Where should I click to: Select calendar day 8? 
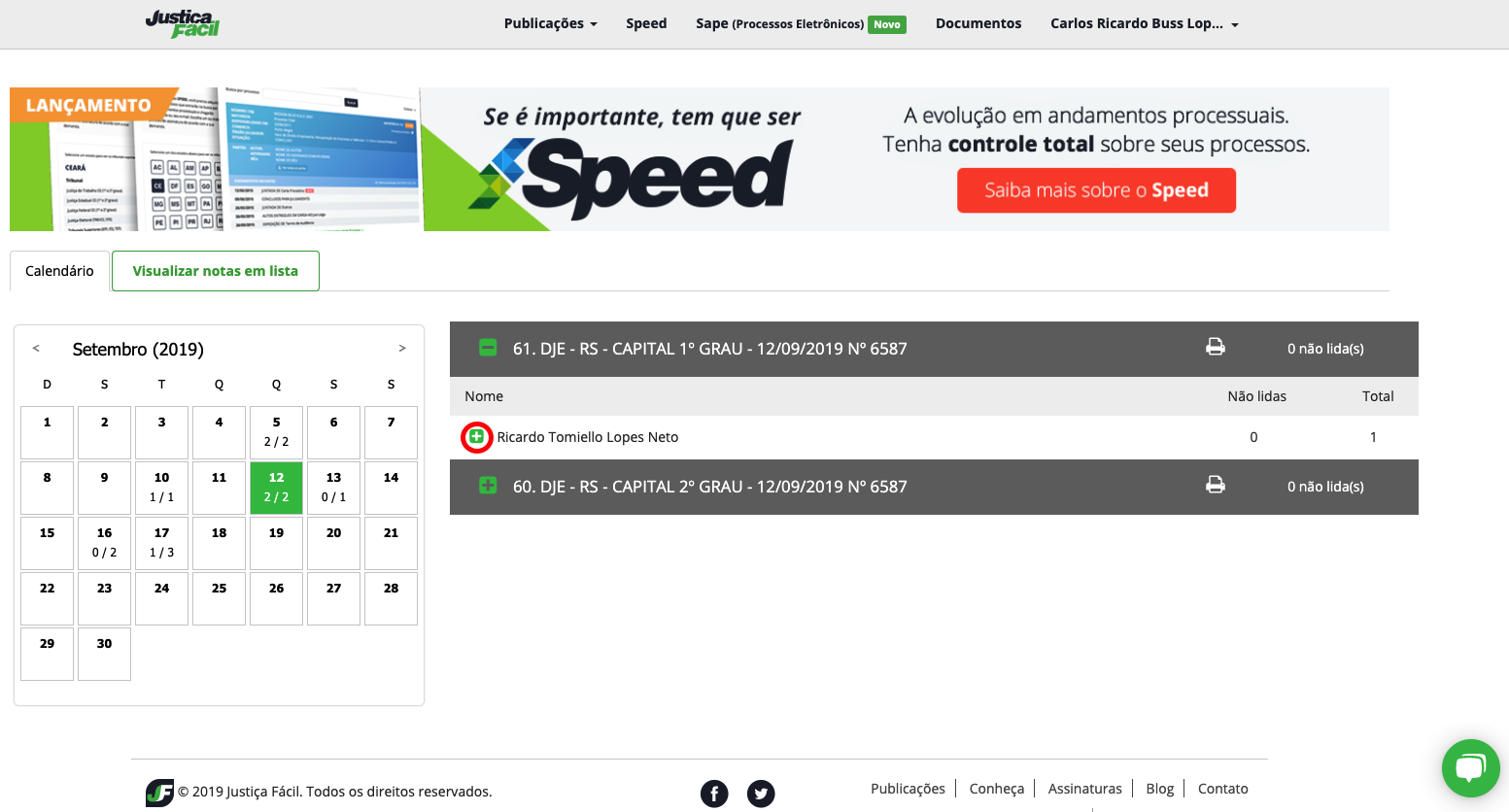(47, 488)
